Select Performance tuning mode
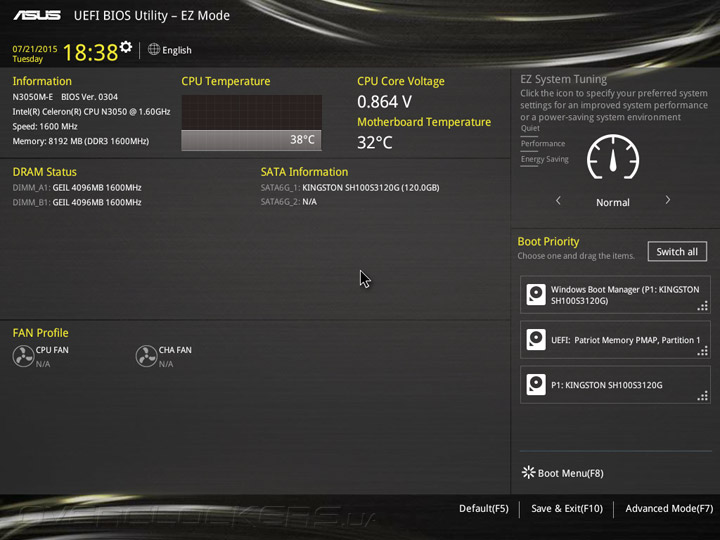Image resolution: width=720 pixels, height=540 pixels. 543,144
